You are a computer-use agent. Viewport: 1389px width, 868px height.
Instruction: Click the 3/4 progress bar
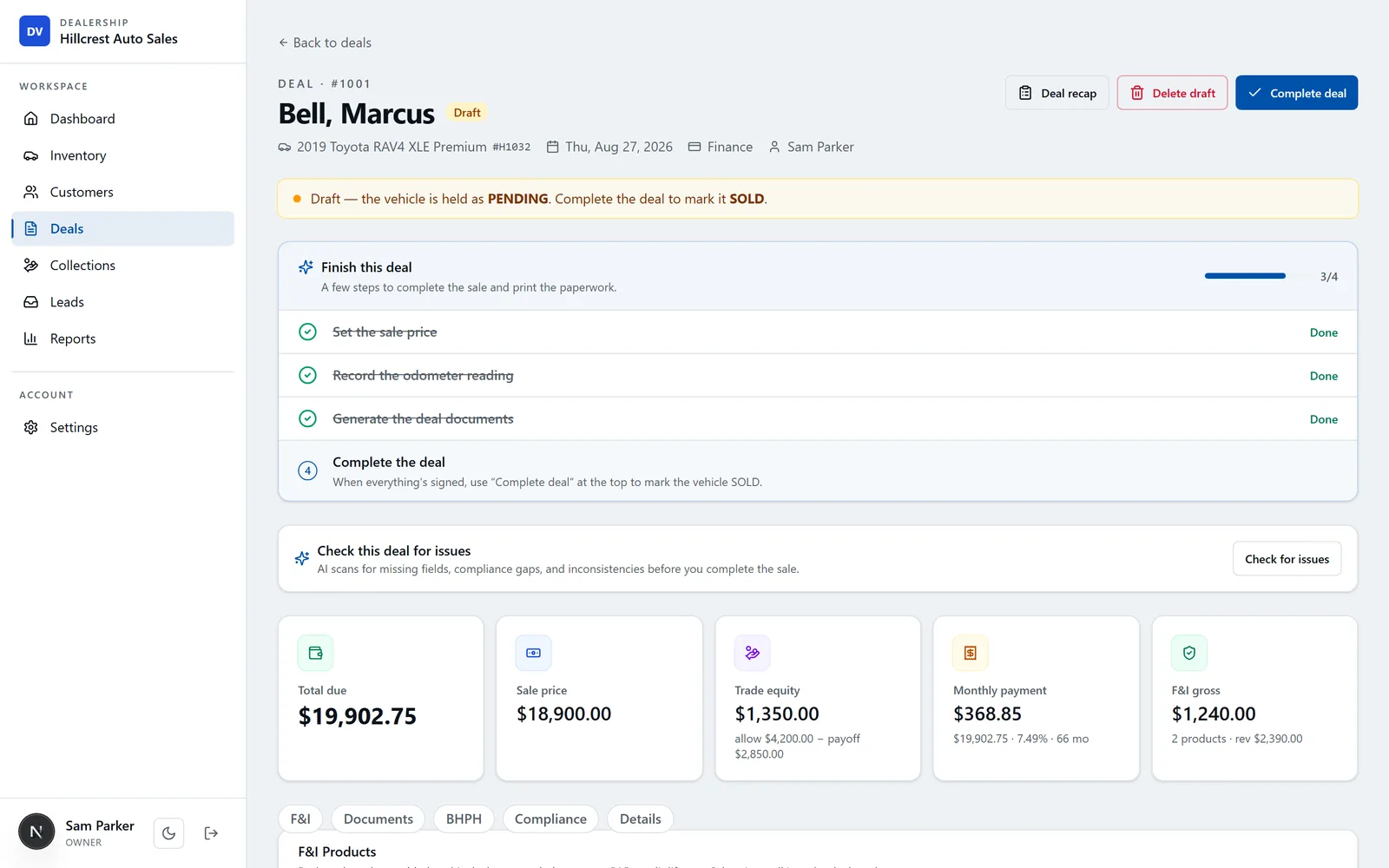pos(1257,276)
